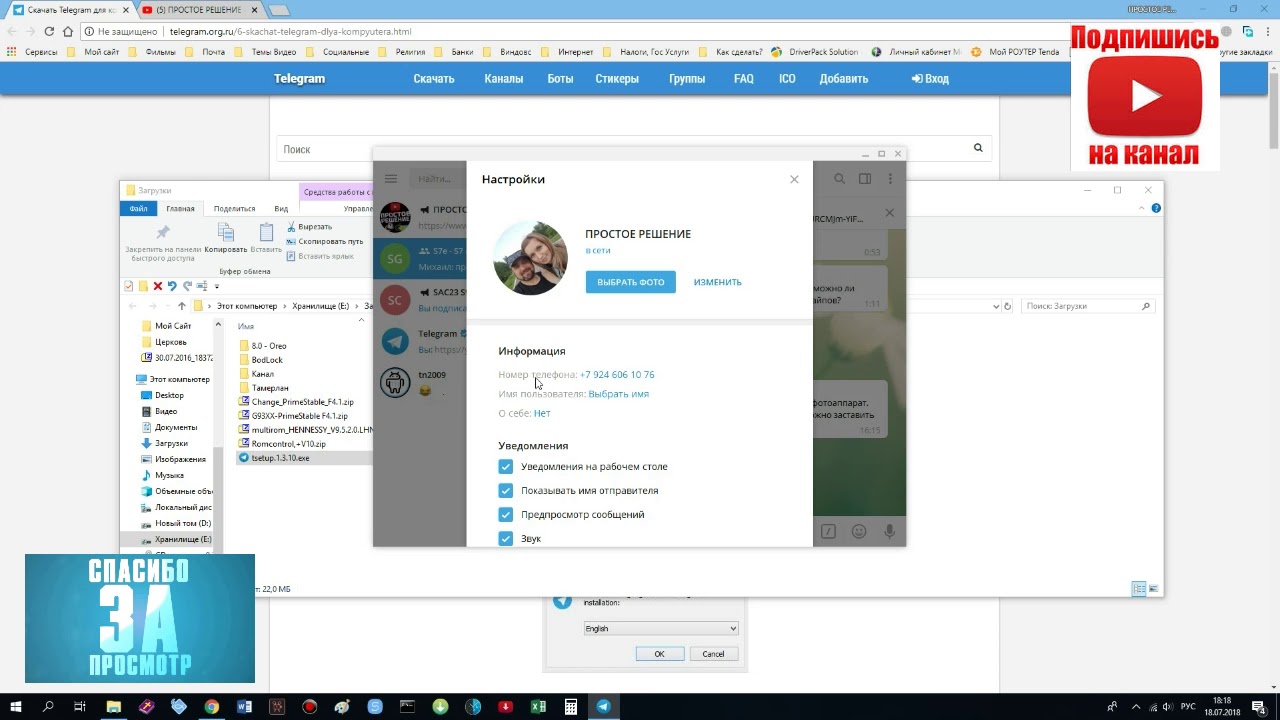
Task: Click the red delete X in Explorer quick toolbar
Action: [157, 286]
